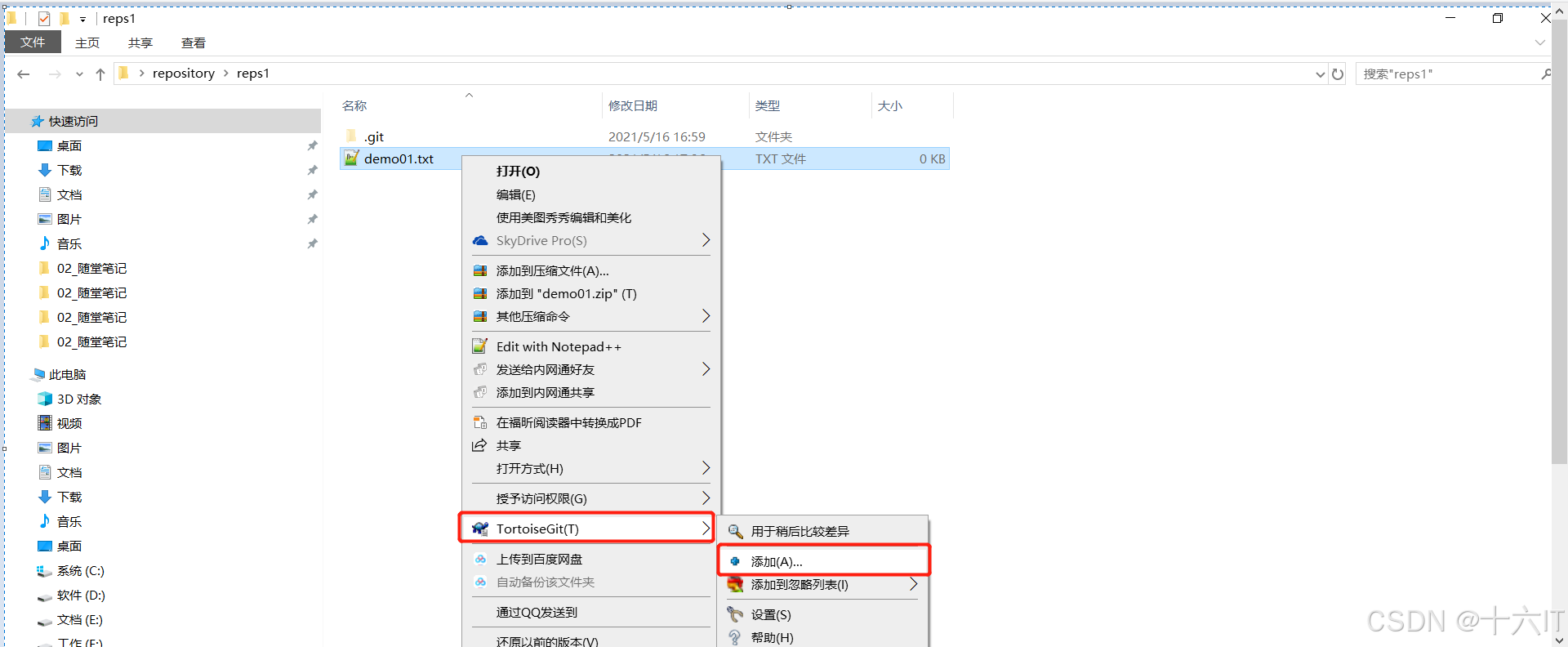
Task: Click the SkyDrive Pro cloud icon
Action: (x=480, y=240)
